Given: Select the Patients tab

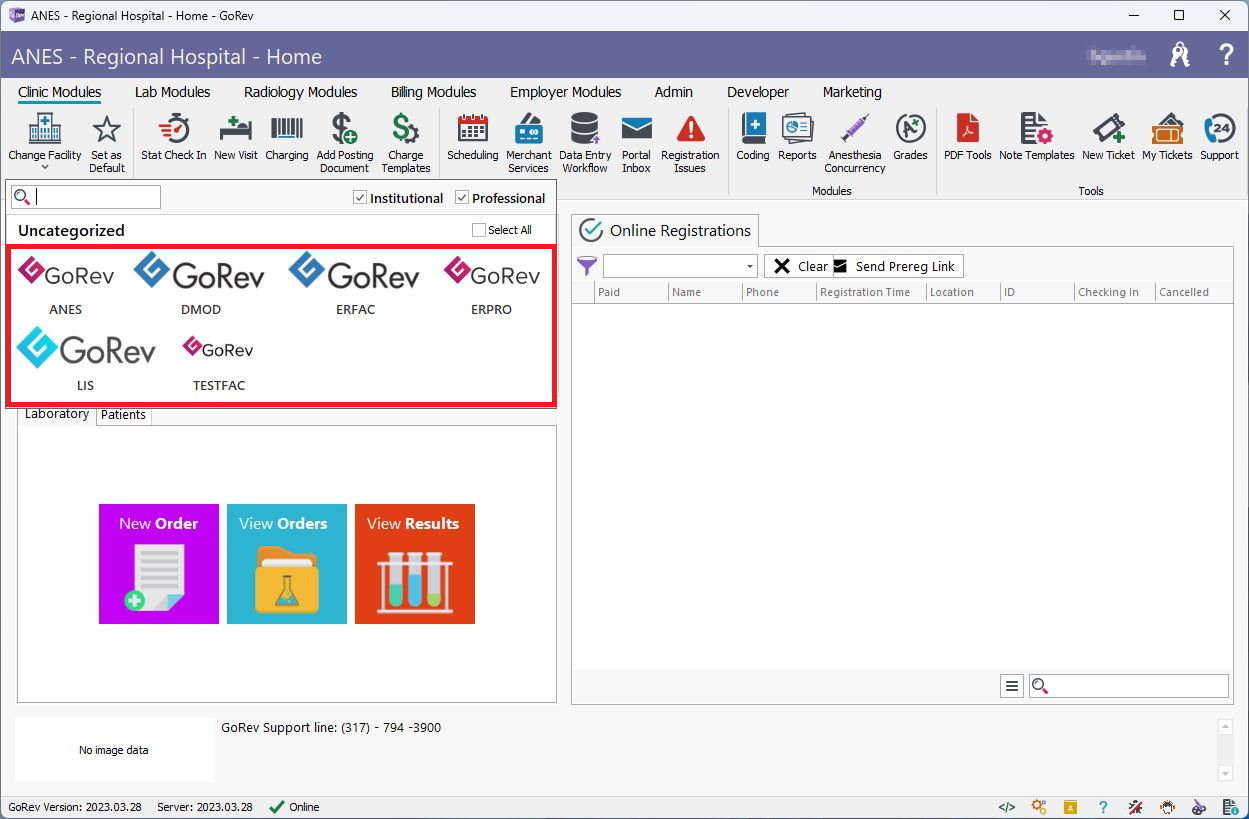Looking at the screenshot, I should pyautogui.click(x=124, y=415).
